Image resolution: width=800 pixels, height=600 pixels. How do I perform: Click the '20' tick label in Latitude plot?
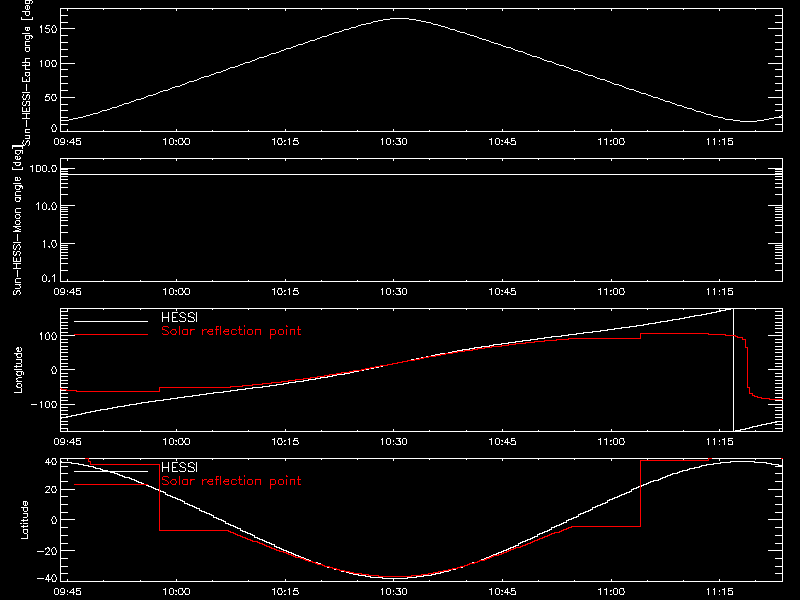(x=51, y=489)
